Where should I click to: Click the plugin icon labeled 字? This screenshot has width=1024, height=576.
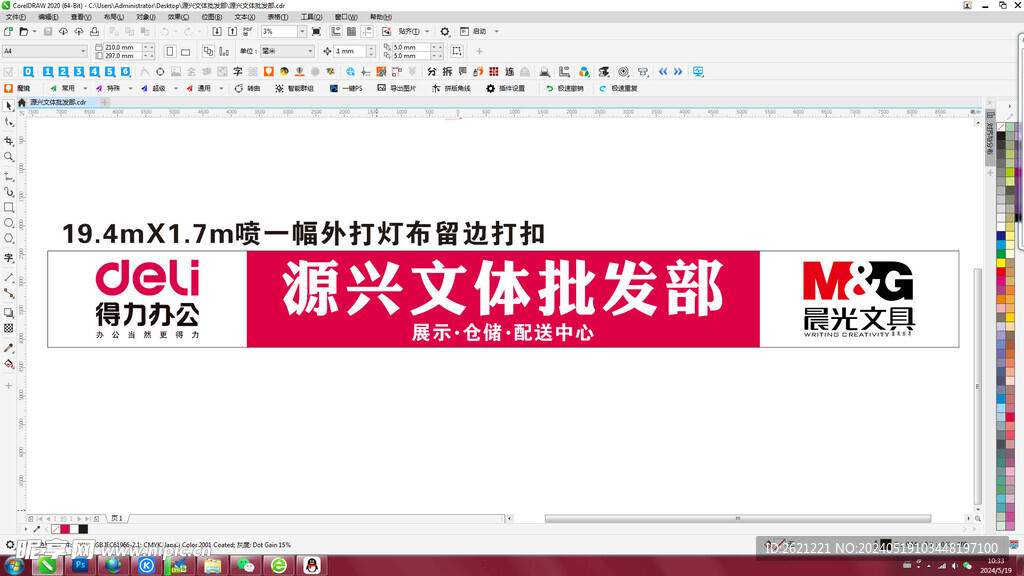[238, 72]
